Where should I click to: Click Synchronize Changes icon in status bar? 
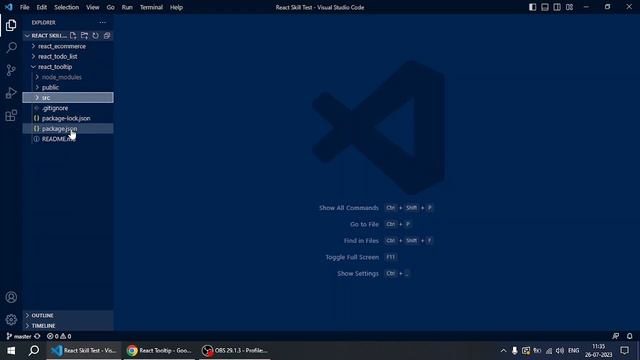37,336
